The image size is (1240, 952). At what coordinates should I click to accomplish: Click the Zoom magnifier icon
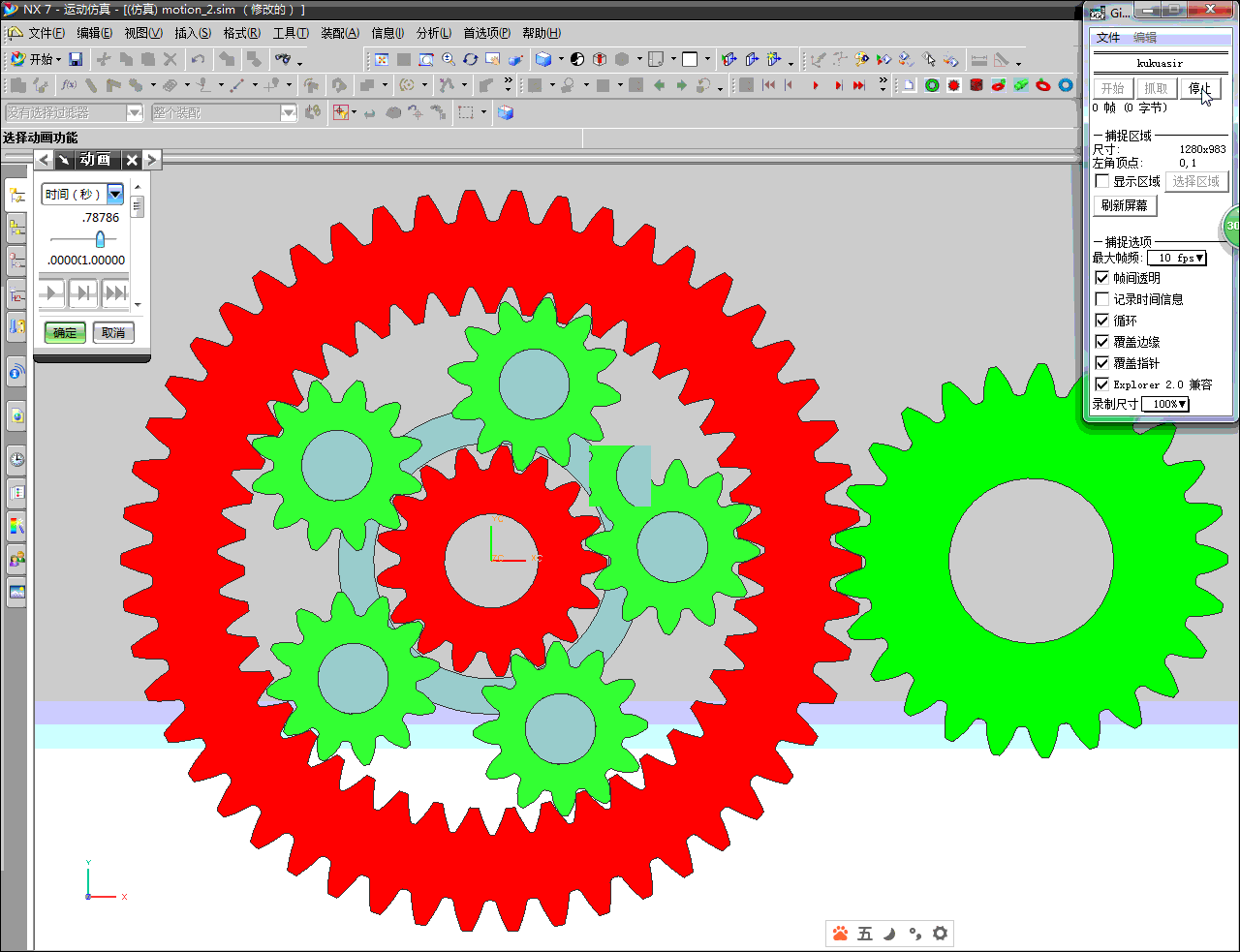pyautogui.click(x=449, y=59)
